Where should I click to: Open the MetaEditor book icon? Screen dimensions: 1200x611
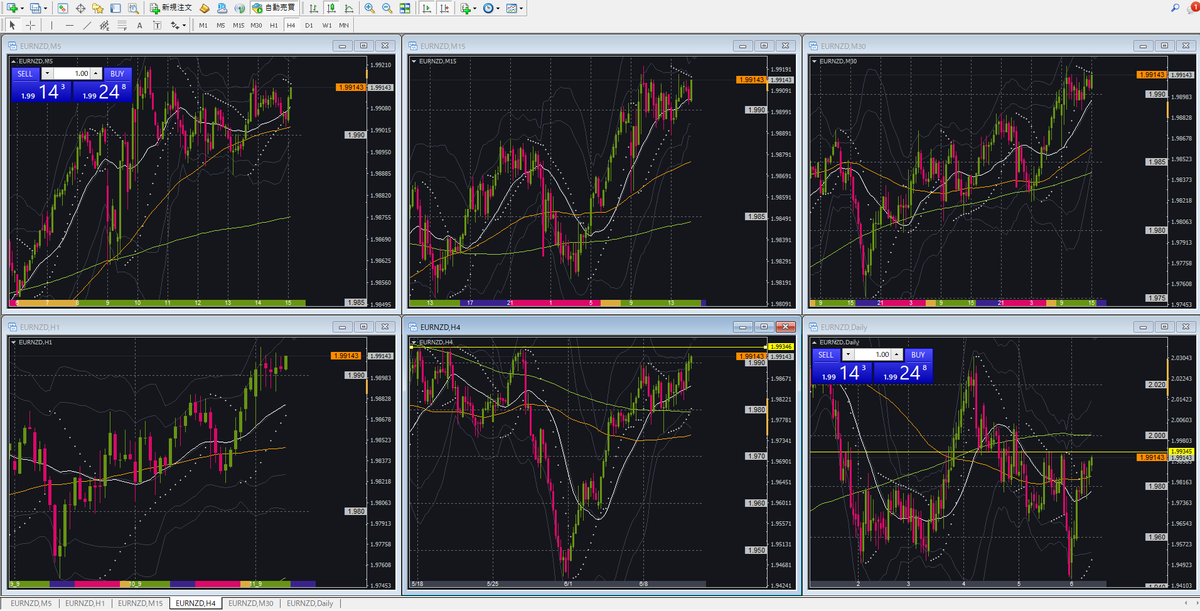coord(204,8)
